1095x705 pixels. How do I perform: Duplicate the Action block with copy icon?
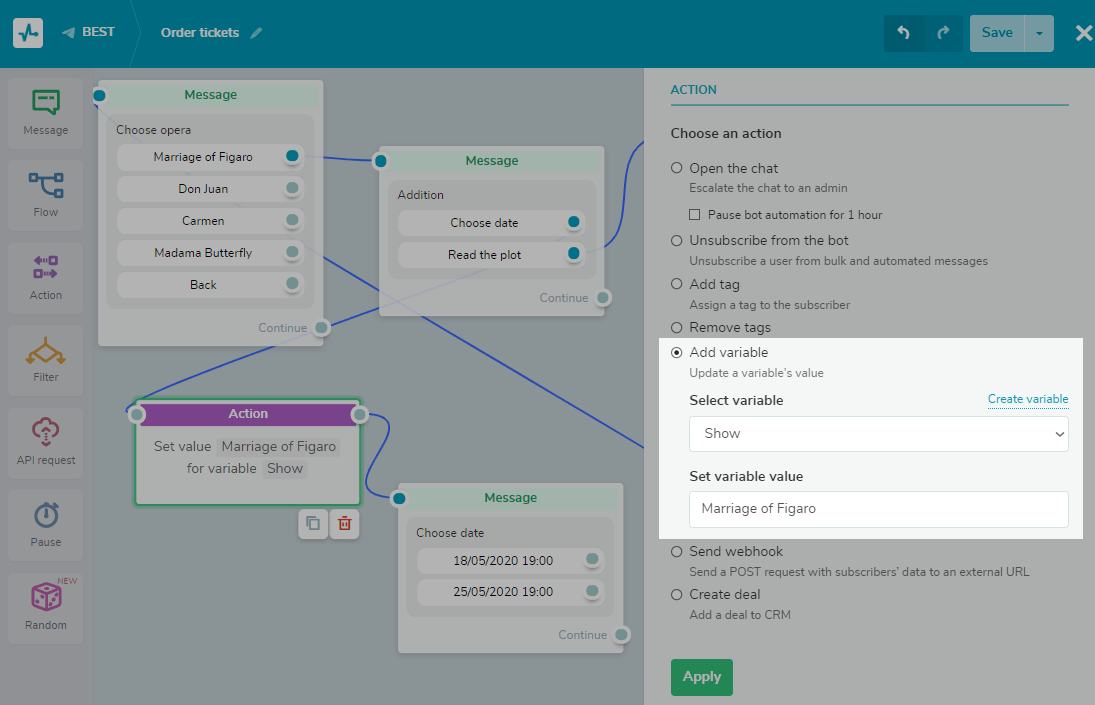point(313,524)
